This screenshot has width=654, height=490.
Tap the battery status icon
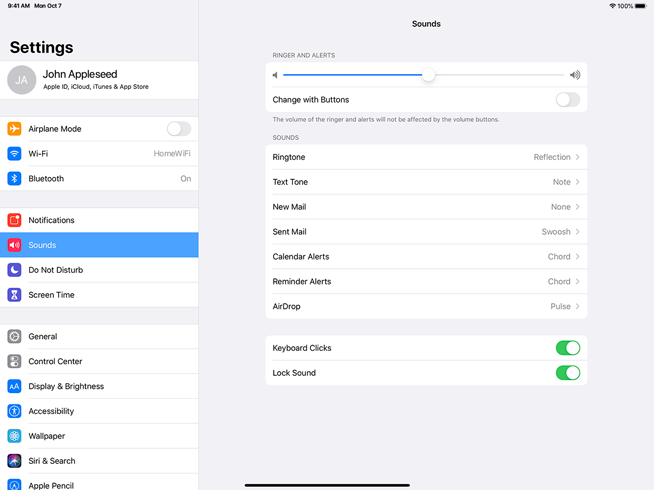(x=641, y=6)
